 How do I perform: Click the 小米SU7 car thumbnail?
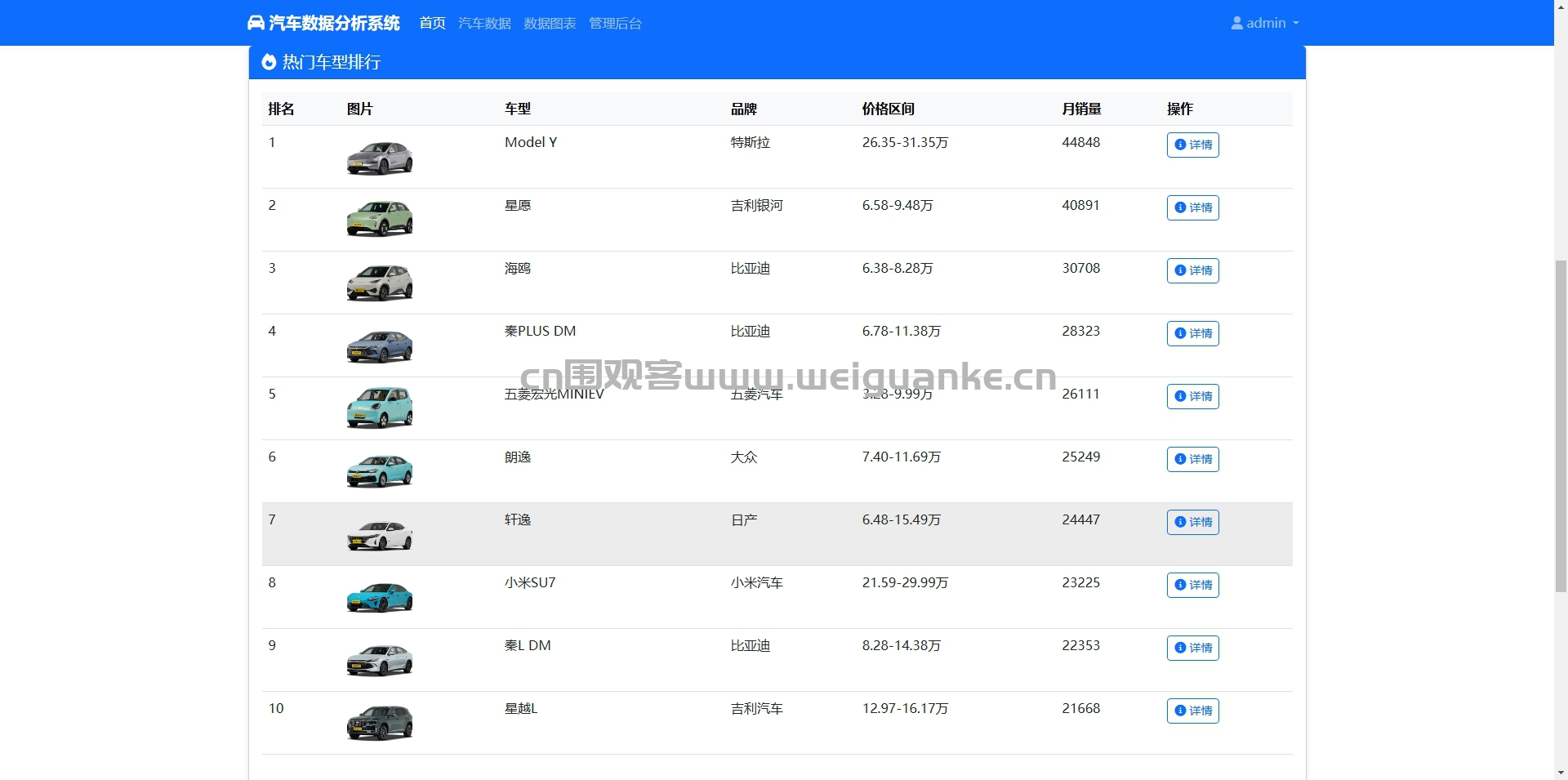click(x=380, y=597)
